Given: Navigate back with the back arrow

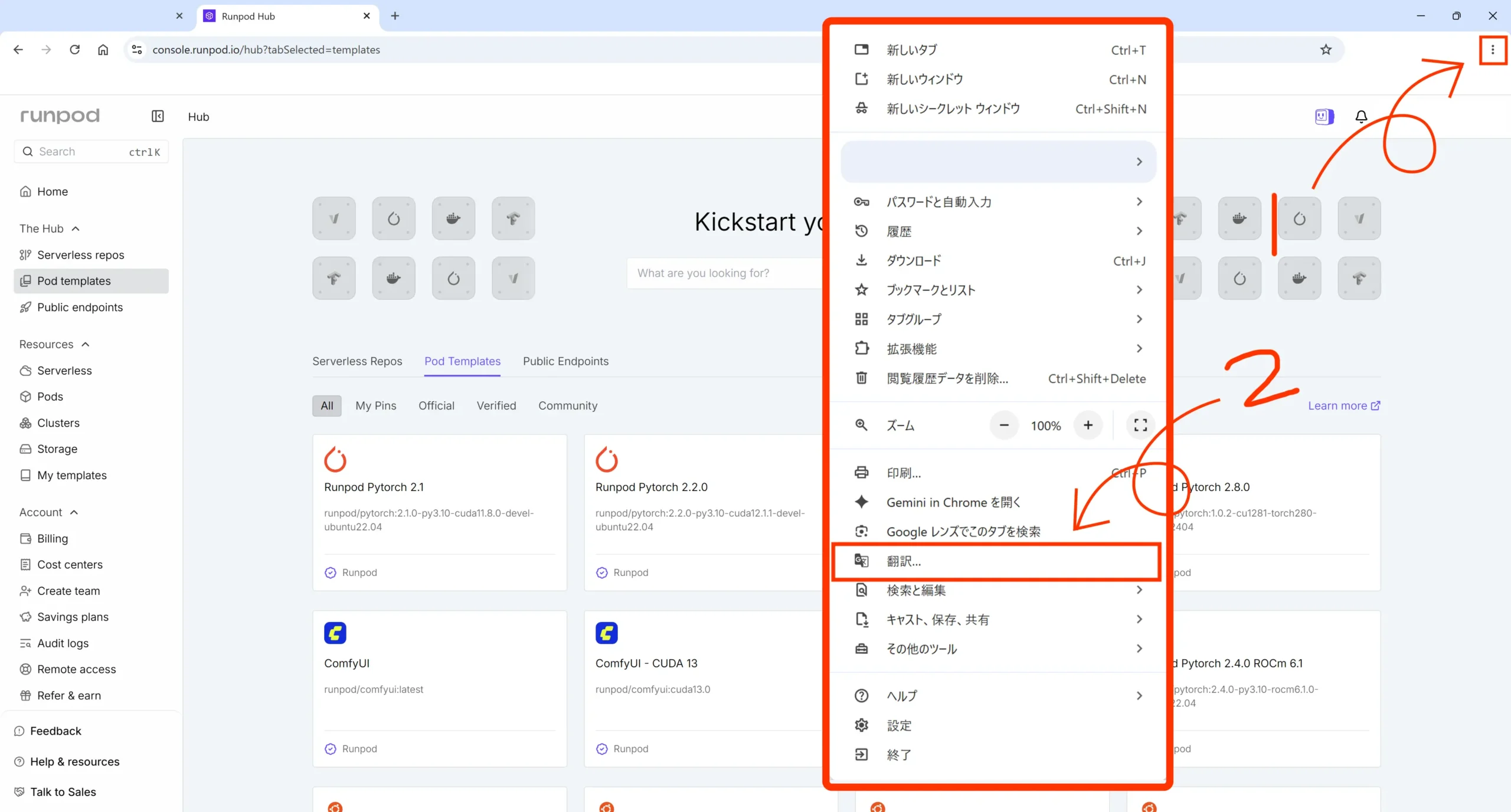Looking at the screenshot, I should [18, 50].
